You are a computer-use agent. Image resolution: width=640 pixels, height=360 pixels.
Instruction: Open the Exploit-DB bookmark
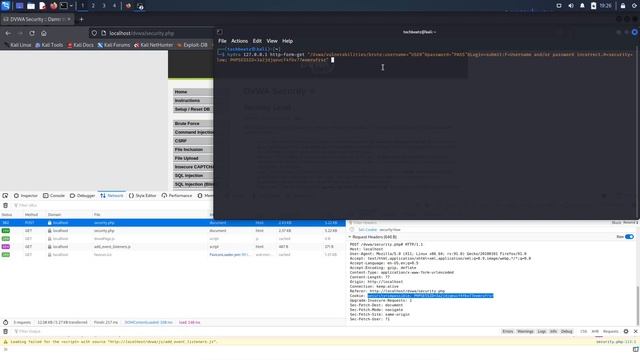click(192, 45)
